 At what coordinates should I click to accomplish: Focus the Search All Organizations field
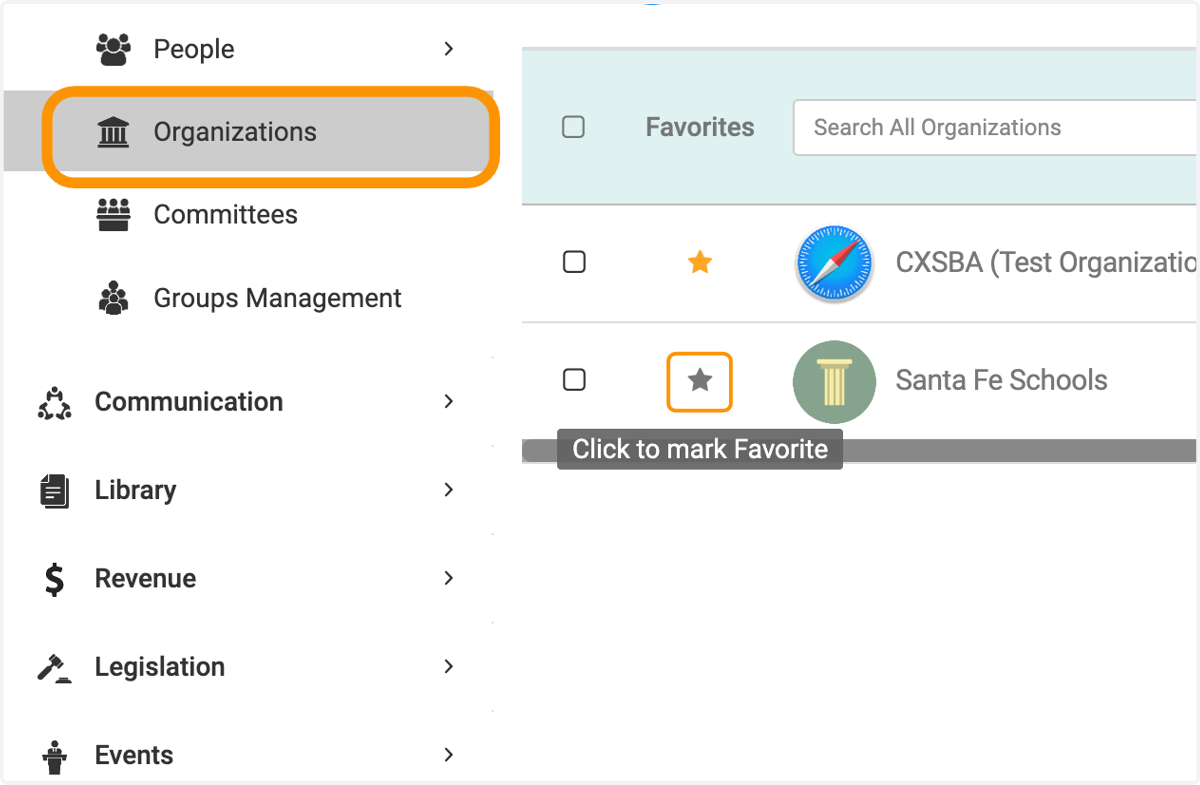click(996, 127)
